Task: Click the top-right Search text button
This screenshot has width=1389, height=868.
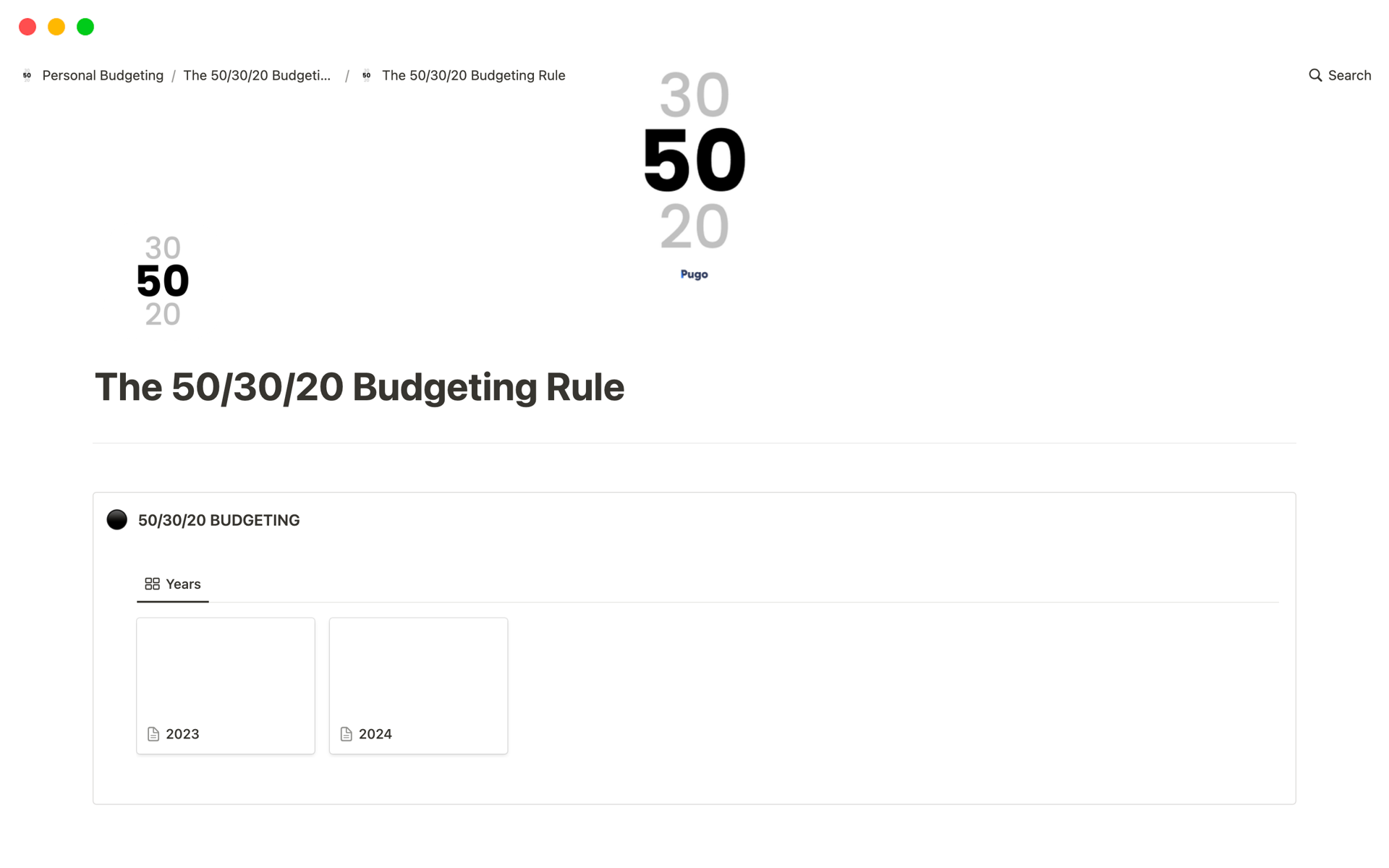Action: tap(1341, 75)
